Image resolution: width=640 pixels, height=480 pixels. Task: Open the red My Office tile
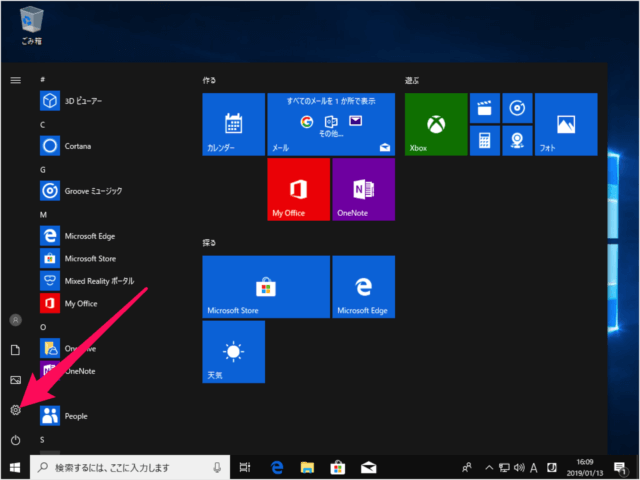(x=298, y=189)
